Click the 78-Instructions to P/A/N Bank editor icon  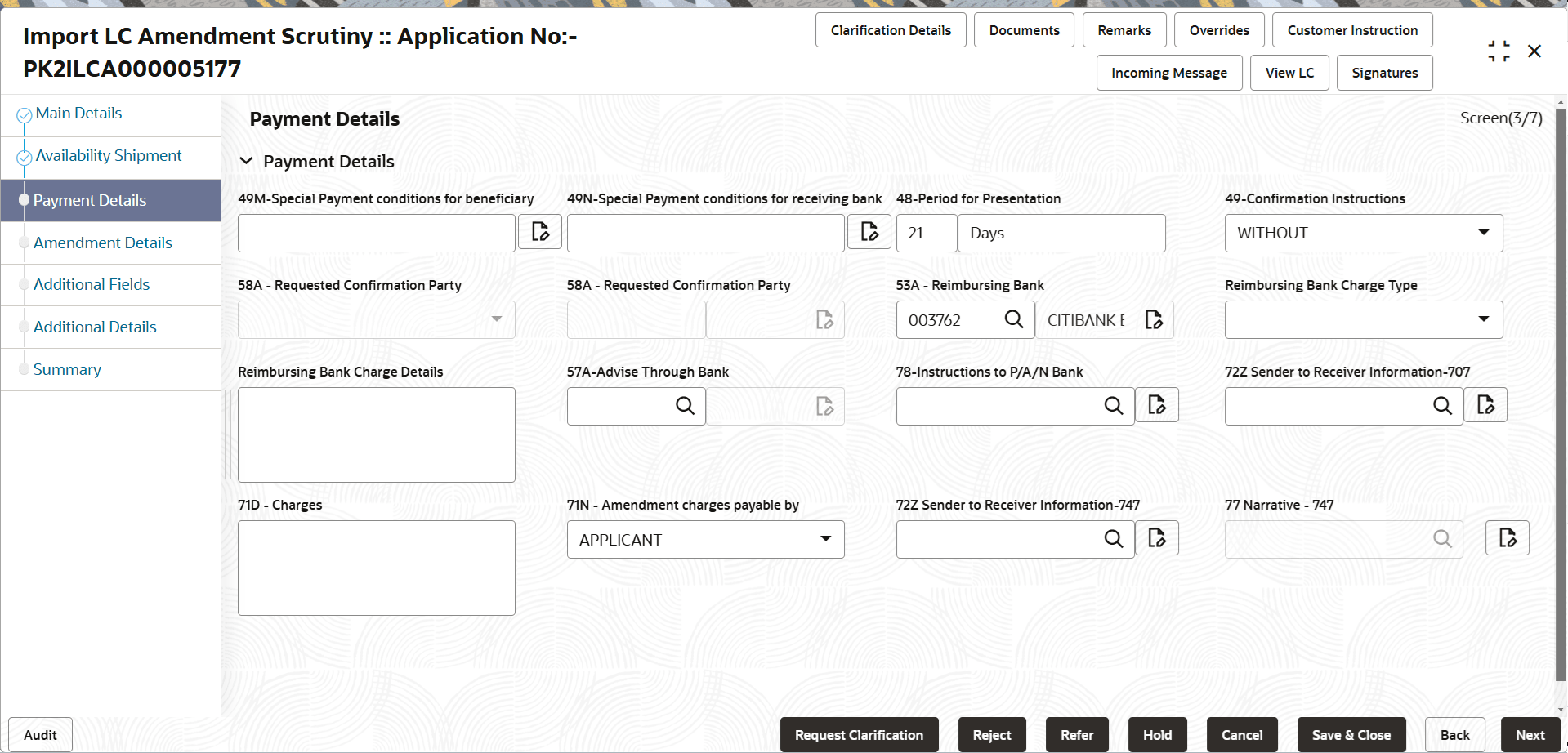pyautogui.click(x=1156, y=404)
